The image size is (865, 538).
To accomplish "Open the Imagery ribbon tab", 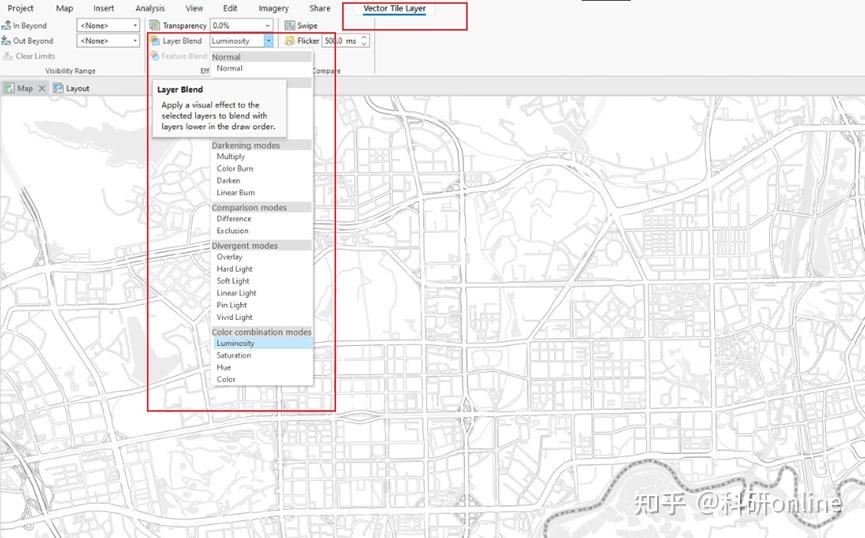I will (274, 8).
